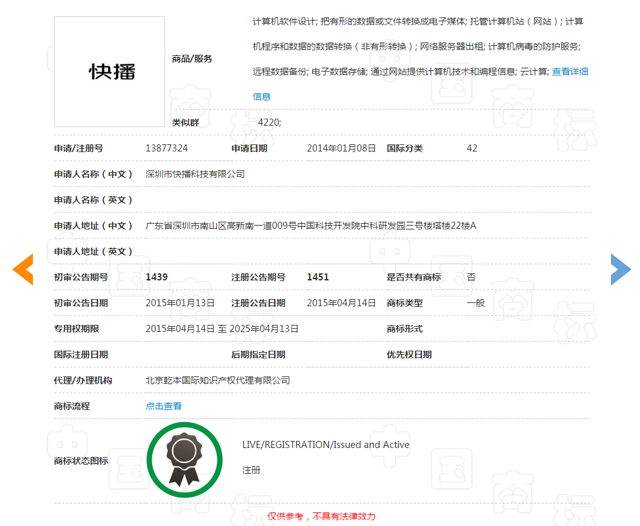Viewport: 640px width, 526px height.
Task: Select the 是否共有商标 label
Action: (414, 277)
